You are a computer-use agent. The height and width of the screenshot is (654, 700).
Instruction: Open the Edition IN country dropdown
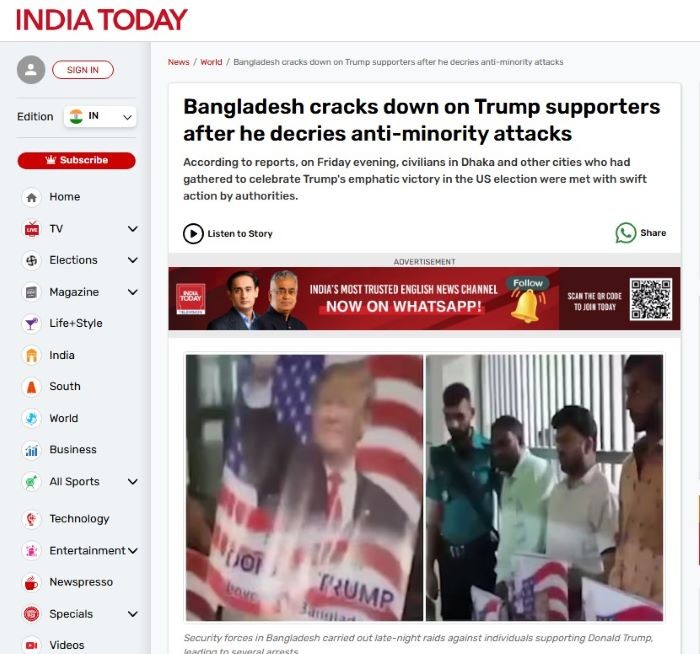pyautogui.click(x=100, y=117)
